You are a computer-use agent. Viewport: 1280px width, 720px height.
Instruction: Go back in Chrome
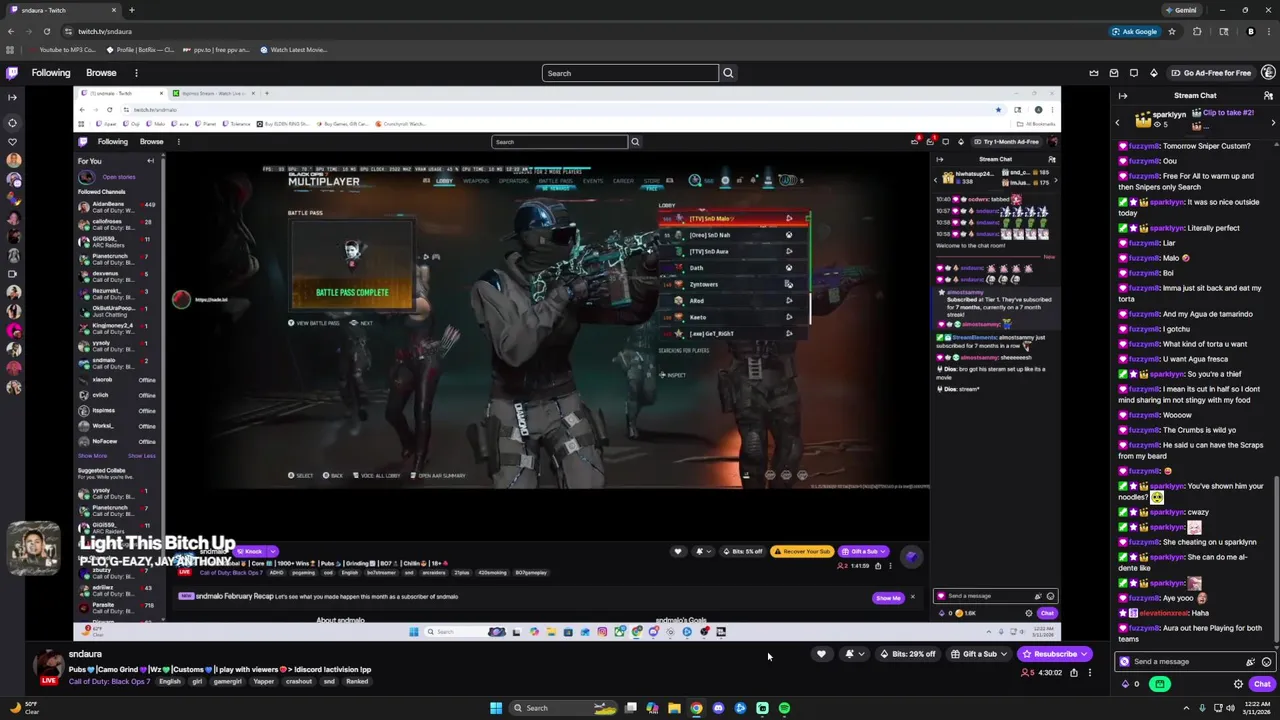10,32
